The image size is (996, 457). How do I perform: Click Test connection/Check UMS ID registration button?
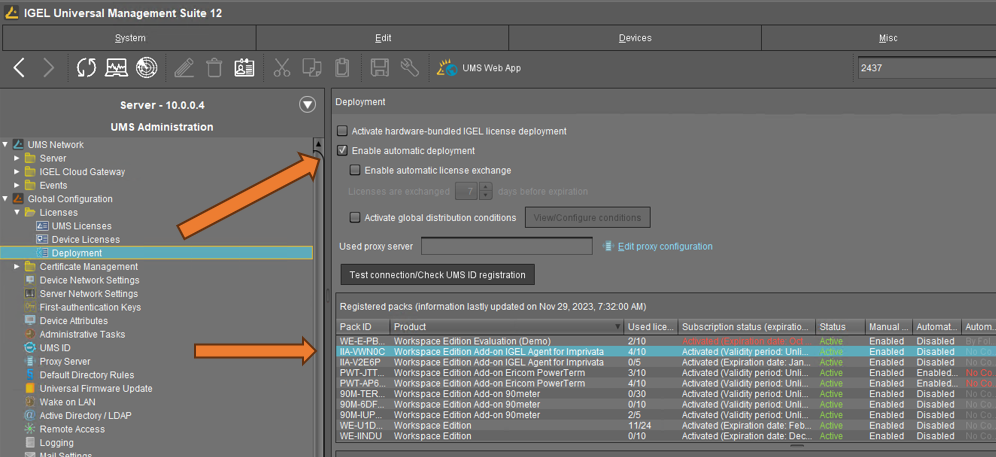point(437,275)
